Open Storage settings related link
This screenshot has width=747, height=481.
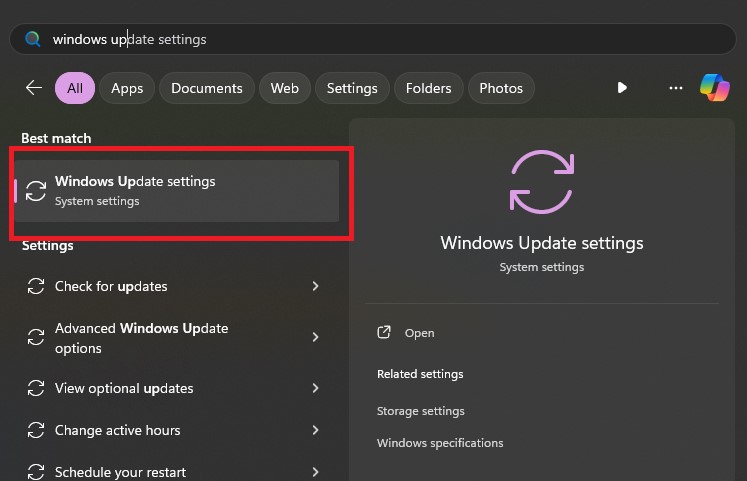421,411
